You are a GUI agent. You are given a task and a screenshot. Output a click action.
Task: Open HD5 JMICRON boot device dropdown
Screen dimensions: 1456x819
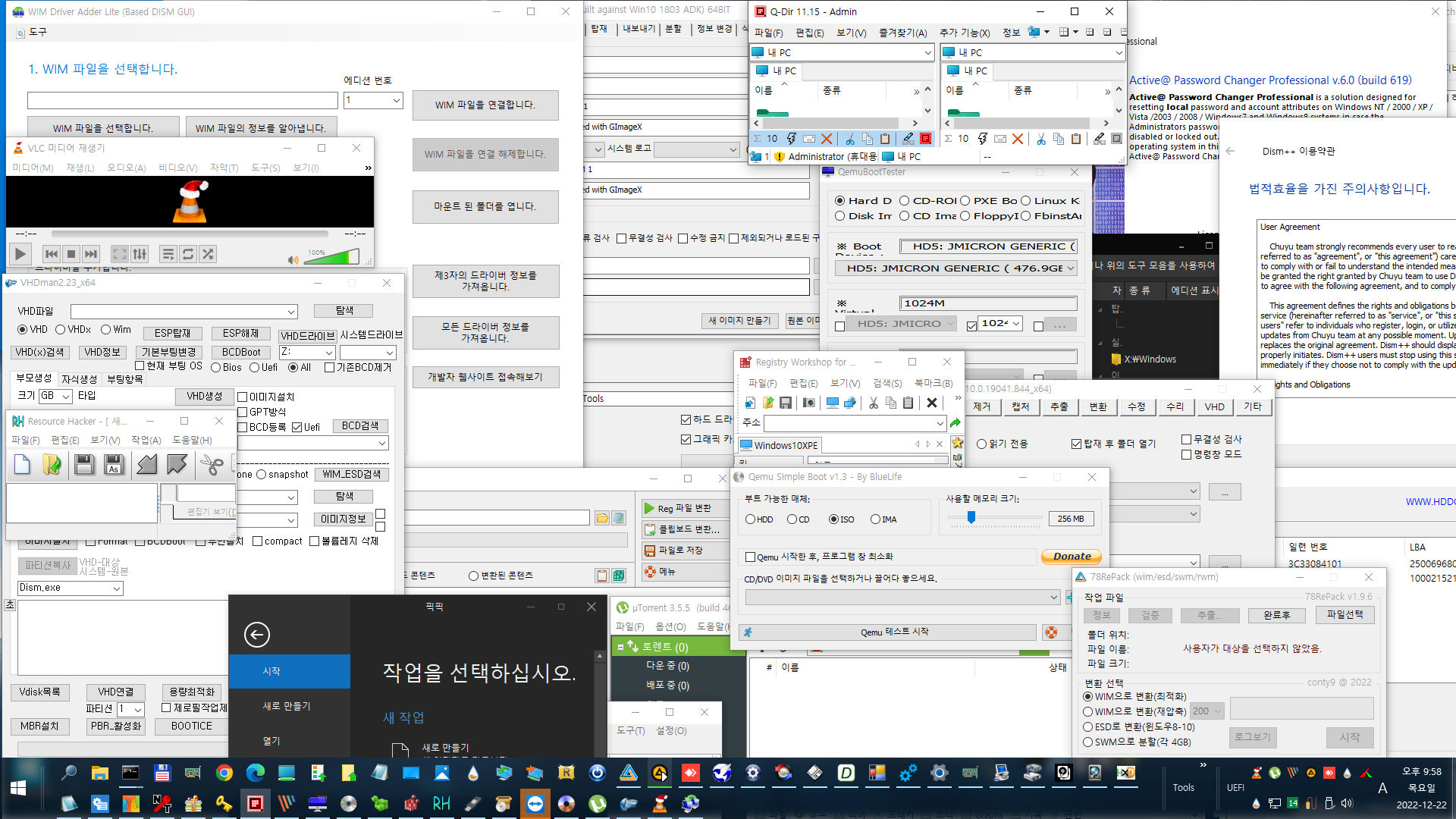click(1070, 268)
